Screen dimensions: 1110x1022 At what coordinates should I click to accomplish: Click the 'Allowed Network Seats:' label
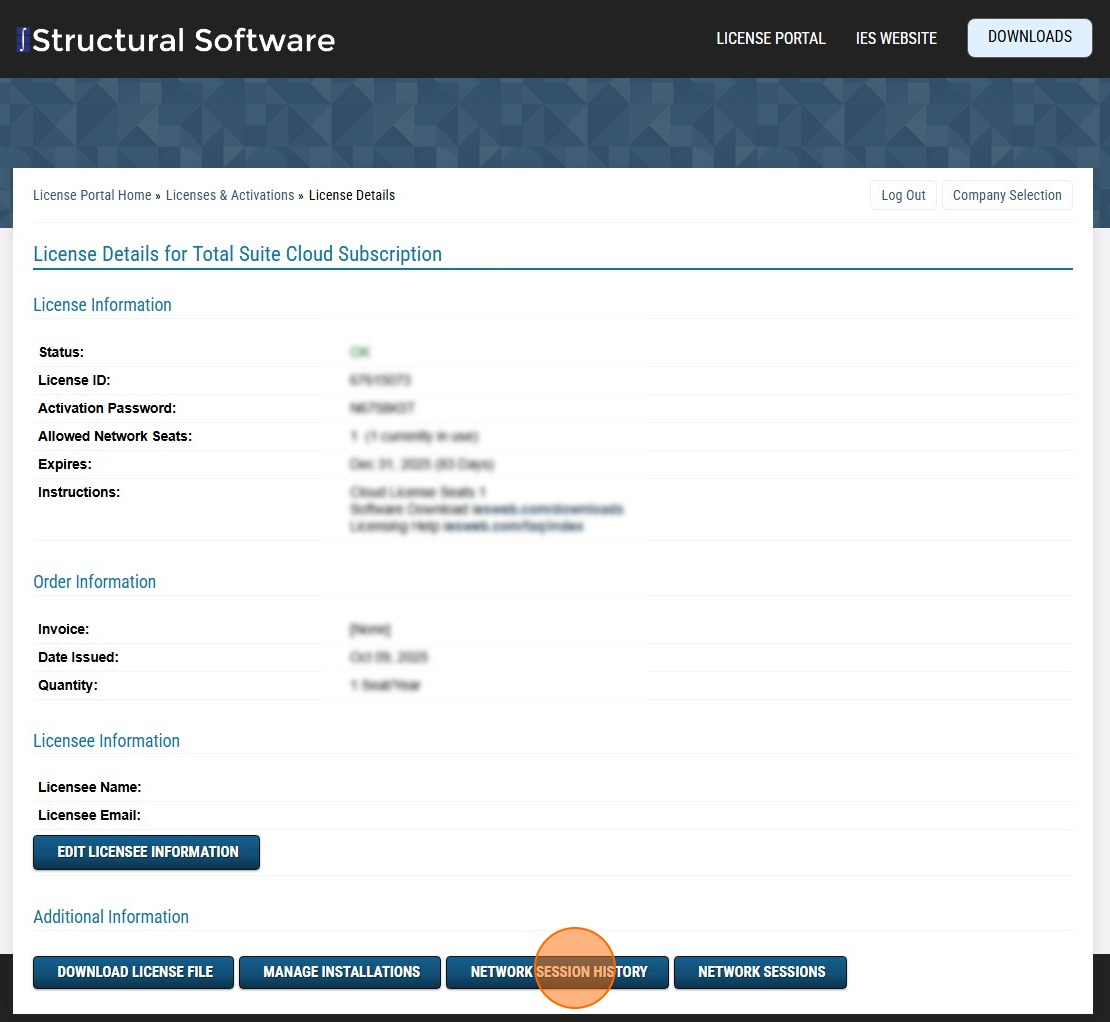pos(115,436)
